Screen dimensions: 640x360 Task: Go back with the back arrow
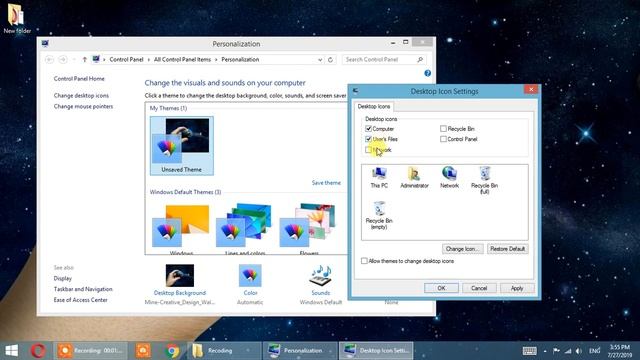(49, 60)
